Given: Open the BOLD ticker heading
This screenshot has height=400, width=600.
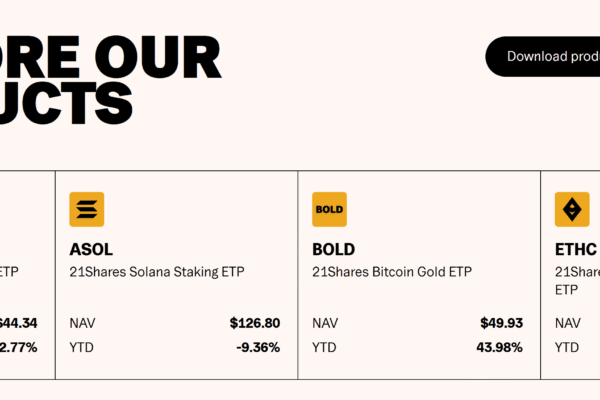Looking at the screenshot, I should 333,249.
